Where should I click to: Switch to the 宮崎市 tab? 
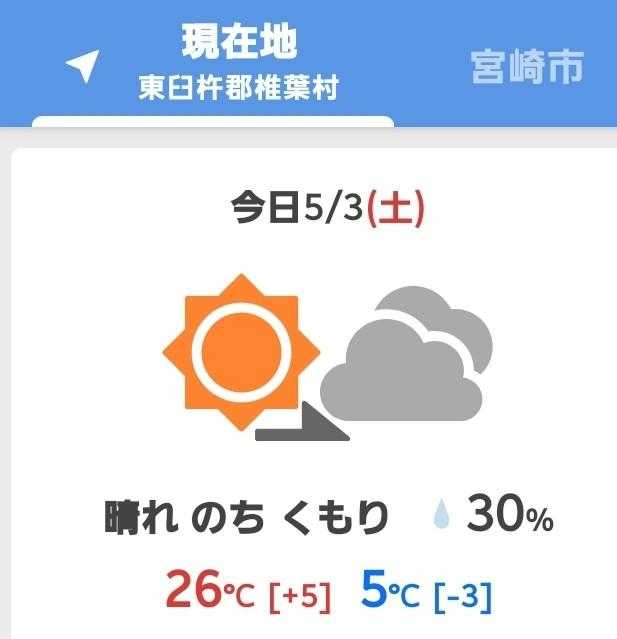[x=527, y=66]
